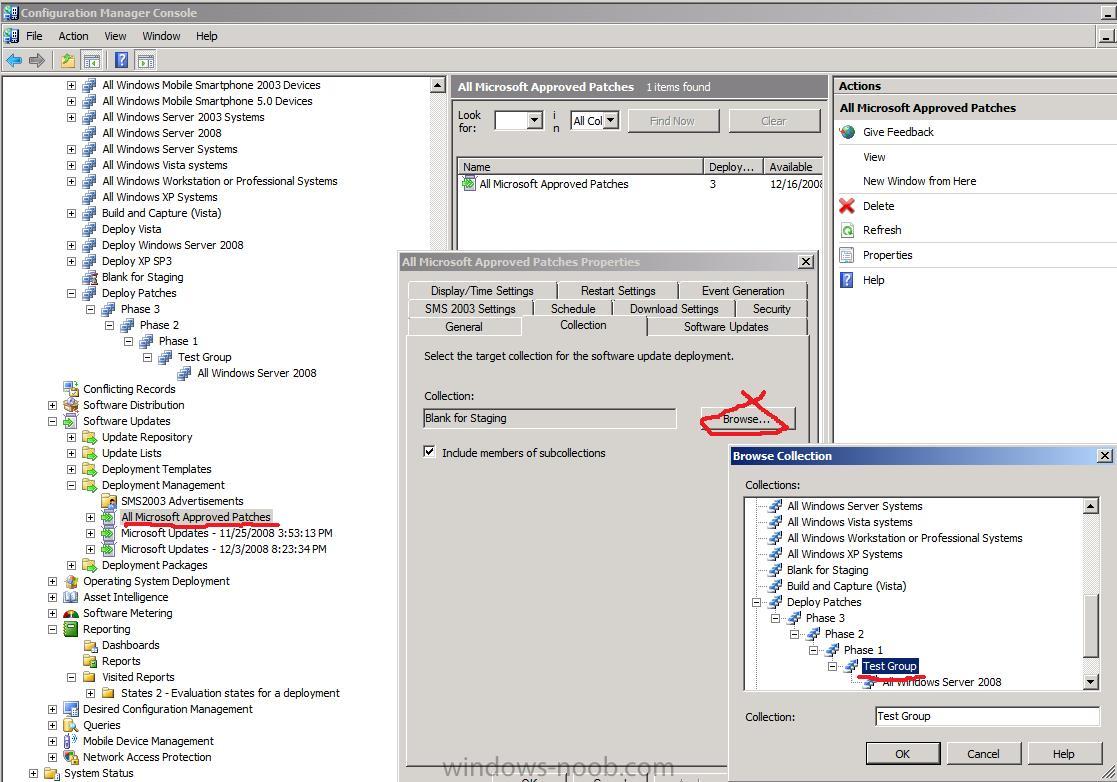Screen dimensions: 1117x782
Task: Click the Network Access Protection icon
Action: click(x=71, y=758)
